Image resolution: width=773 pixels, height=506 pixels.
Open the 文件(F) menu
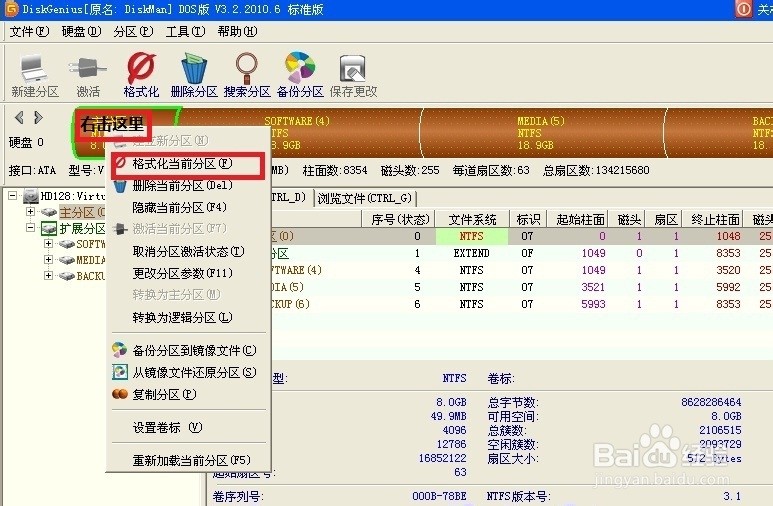30,32
